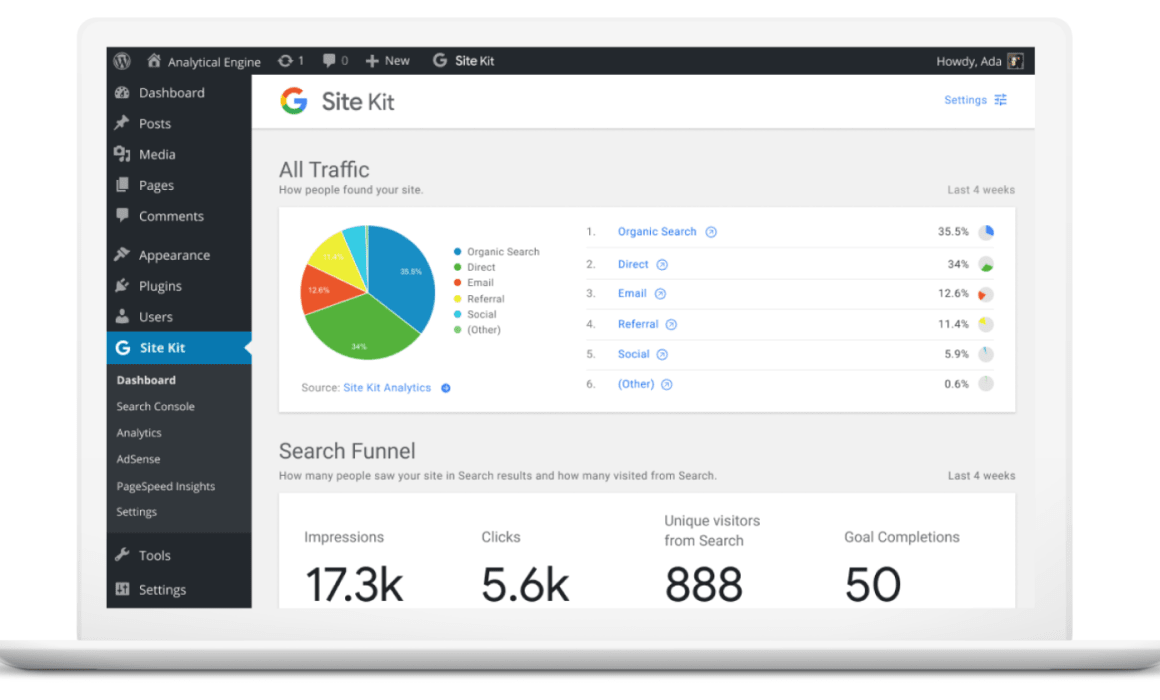This screenshot has width=1160, height=700.
Task: Click the New content button
Action: pos(388,61)
